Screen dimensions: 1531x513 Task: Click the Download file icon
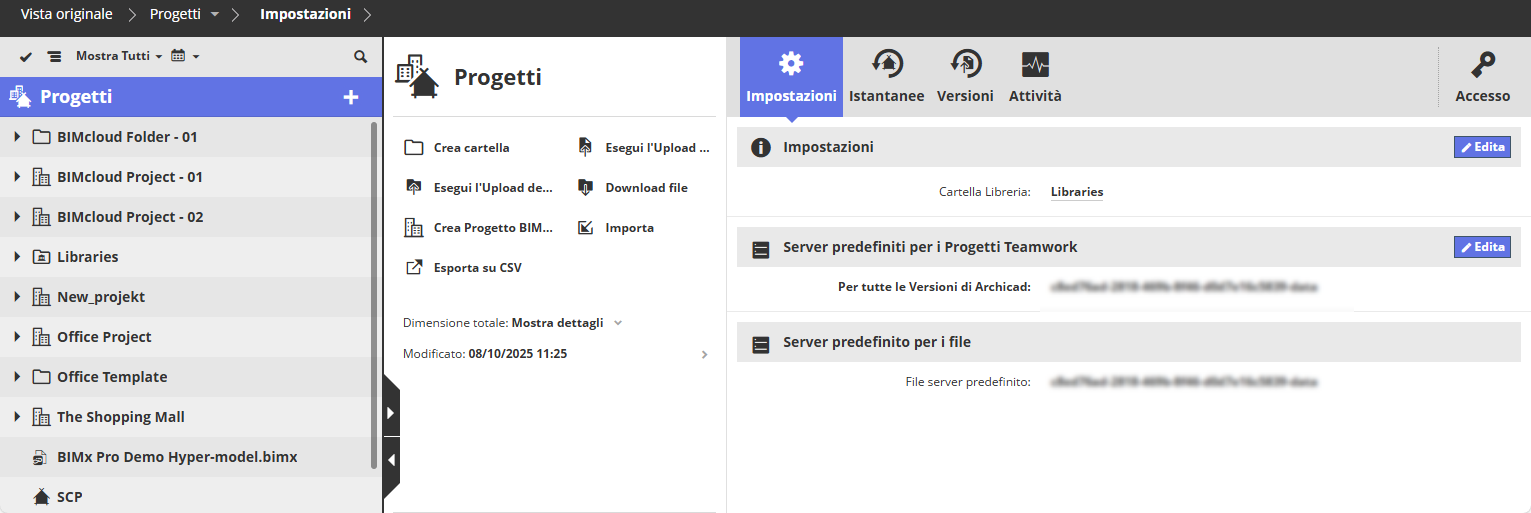coord(586,188)
